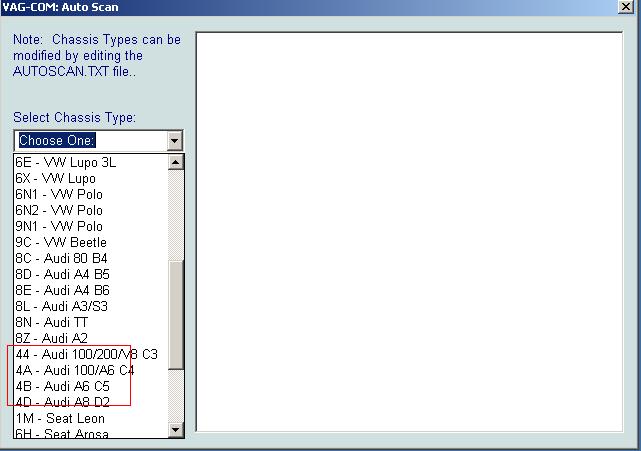Select 6N1 - VW Polo chassis
This screenshot has height=451, width=641.
tap(58, 194)
